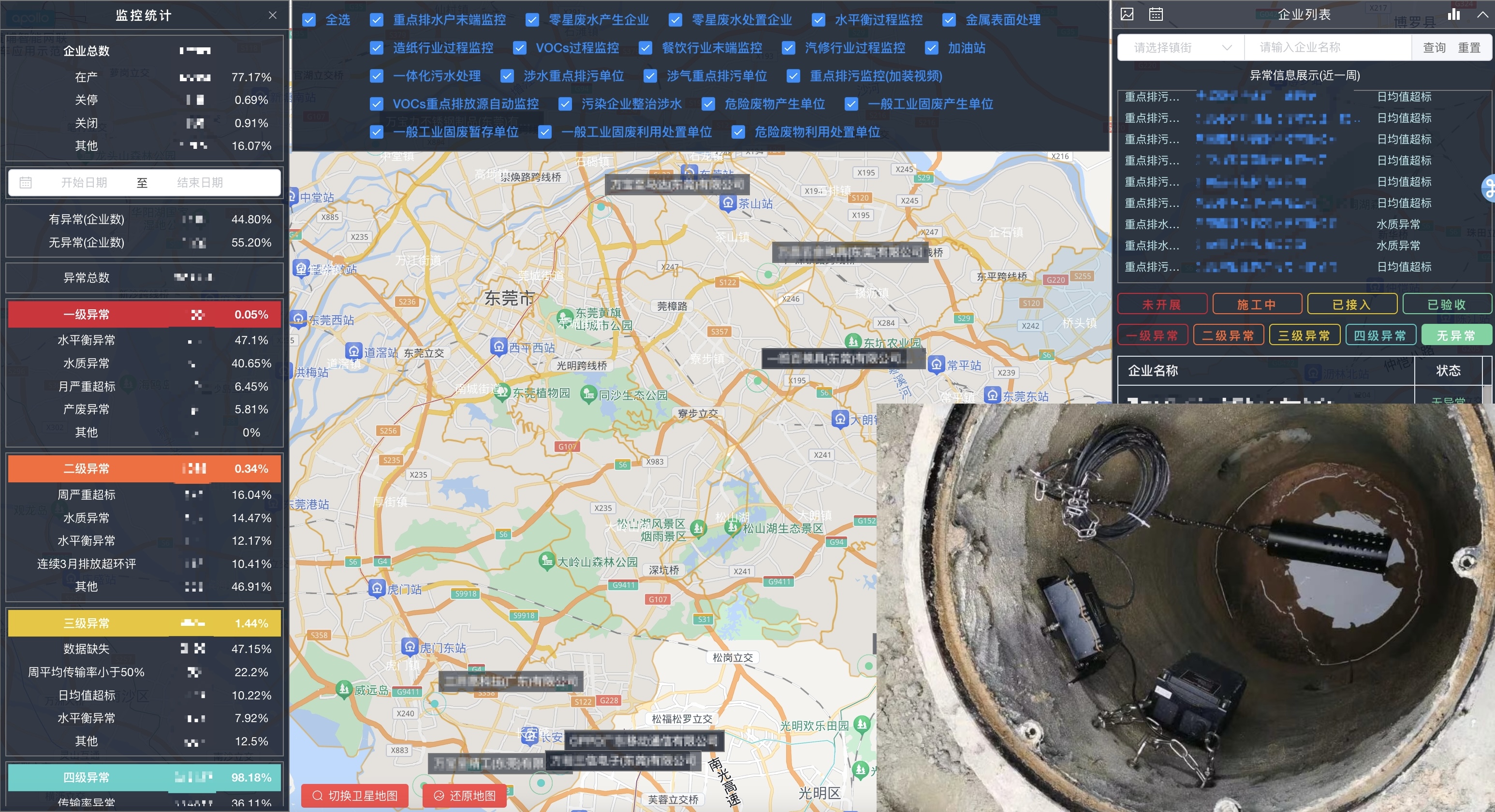Open the 请选择镇街 dropdown
1495x812 pixels.
pos(1181,47)
